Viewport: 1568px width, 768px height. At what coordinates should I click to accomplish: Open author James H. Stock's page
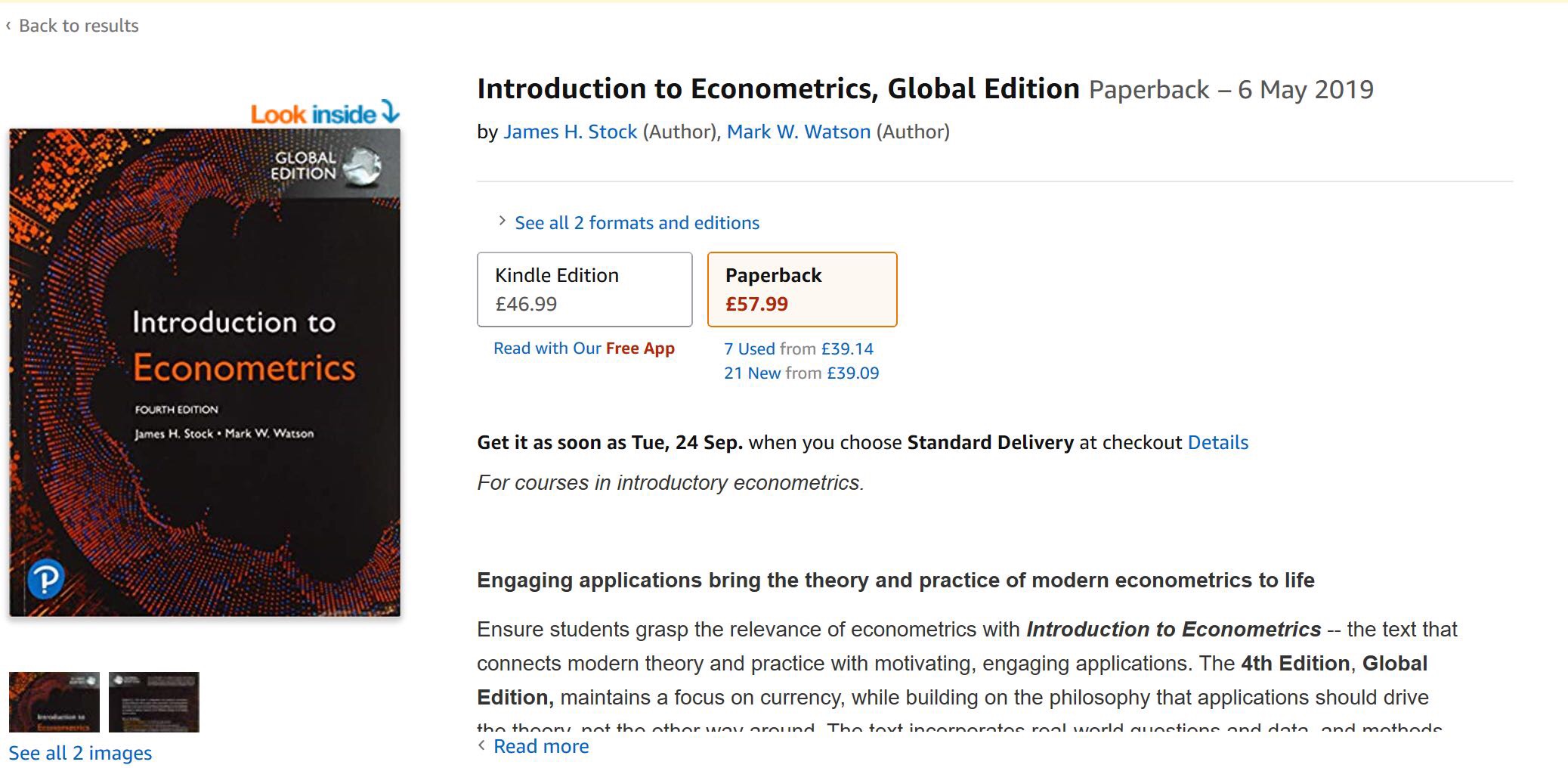point(571,132)
